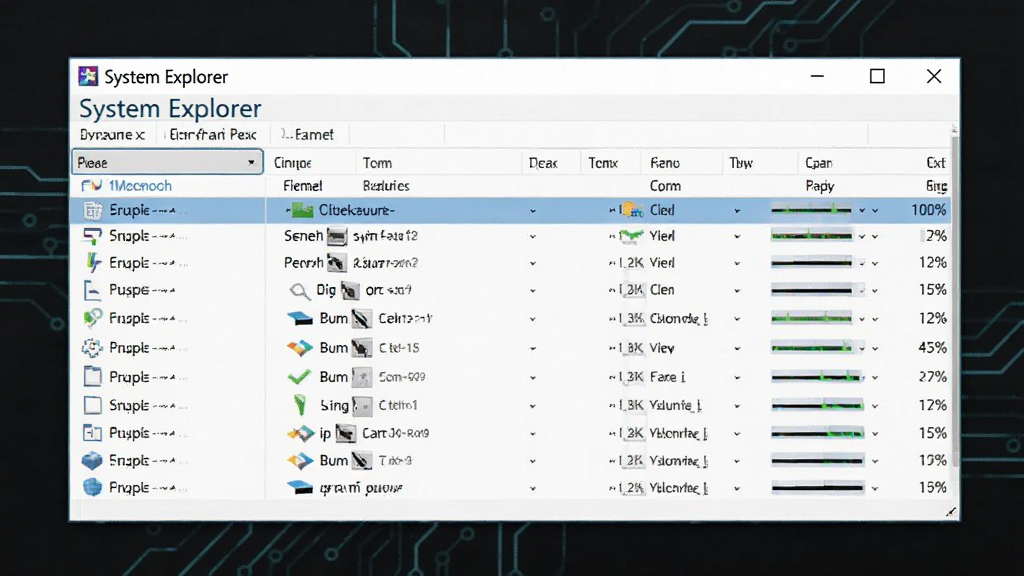Sort by the Tenx column header

click(603, 163)
